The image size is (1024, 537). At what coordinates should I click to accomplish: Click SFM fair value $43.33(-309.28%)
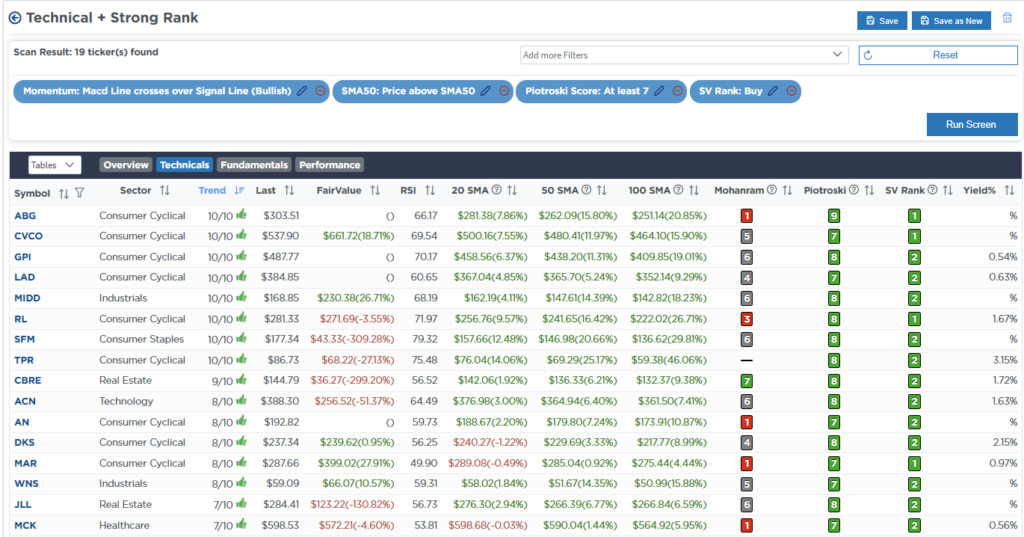[x=352, y=339]
